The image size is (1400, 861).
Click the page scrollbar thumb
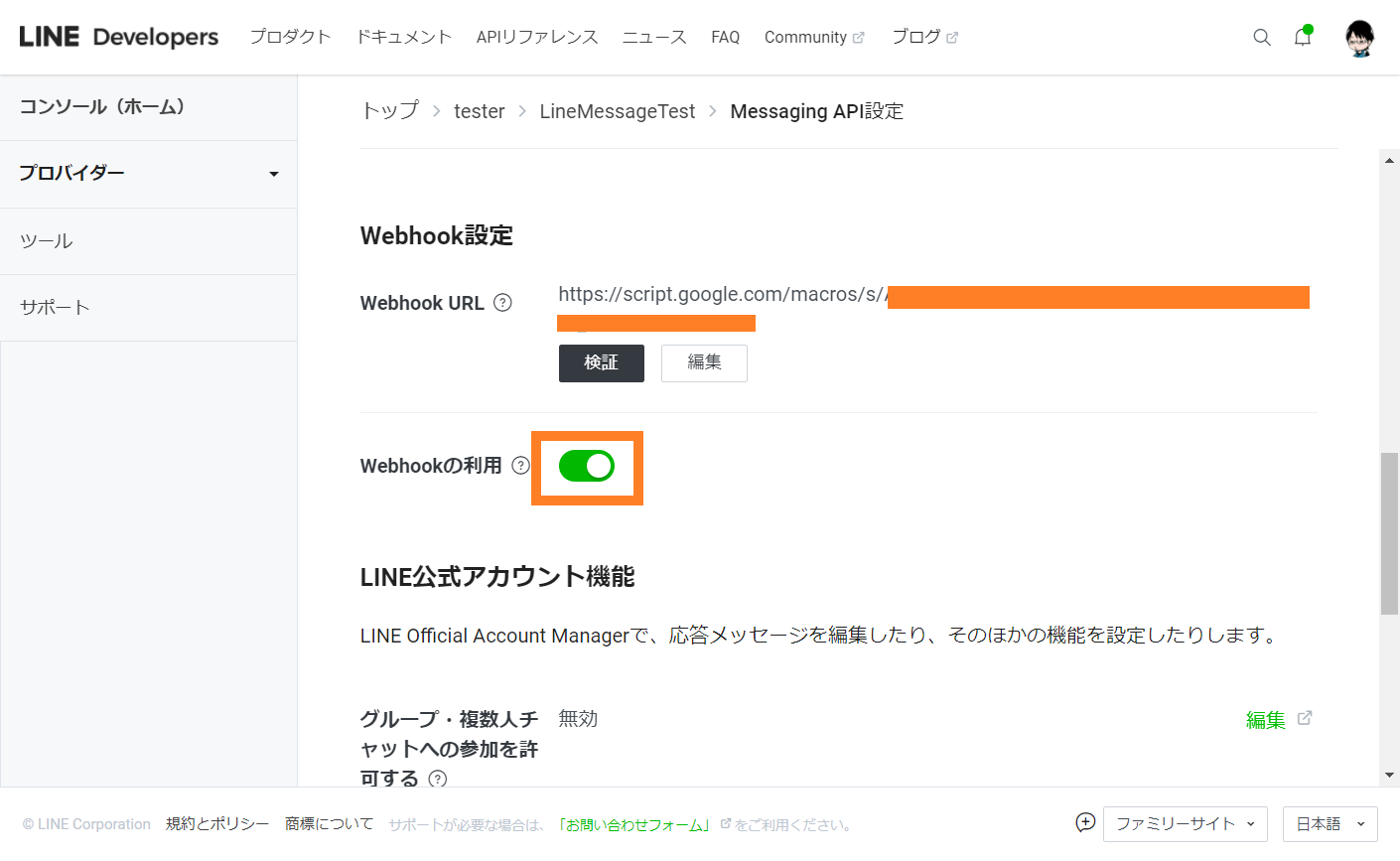click(x=1390, y=534)
